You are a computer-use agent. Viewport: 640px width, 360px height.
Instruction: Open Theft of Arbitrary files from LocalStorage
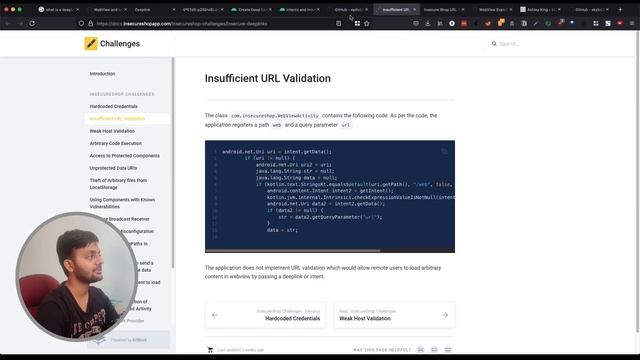click(118, 184)
